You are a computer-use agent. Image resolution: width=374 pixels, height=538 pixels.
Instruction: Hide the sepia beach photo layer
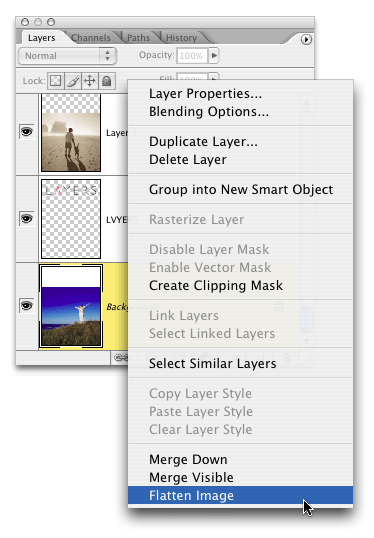27,132
